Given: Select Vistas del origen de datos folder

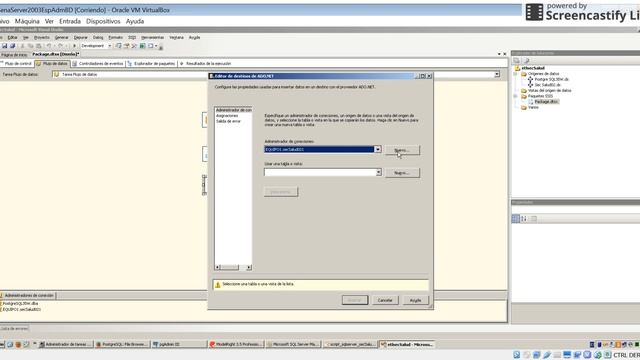Looking at the screenshot, I should pos(549,91).
